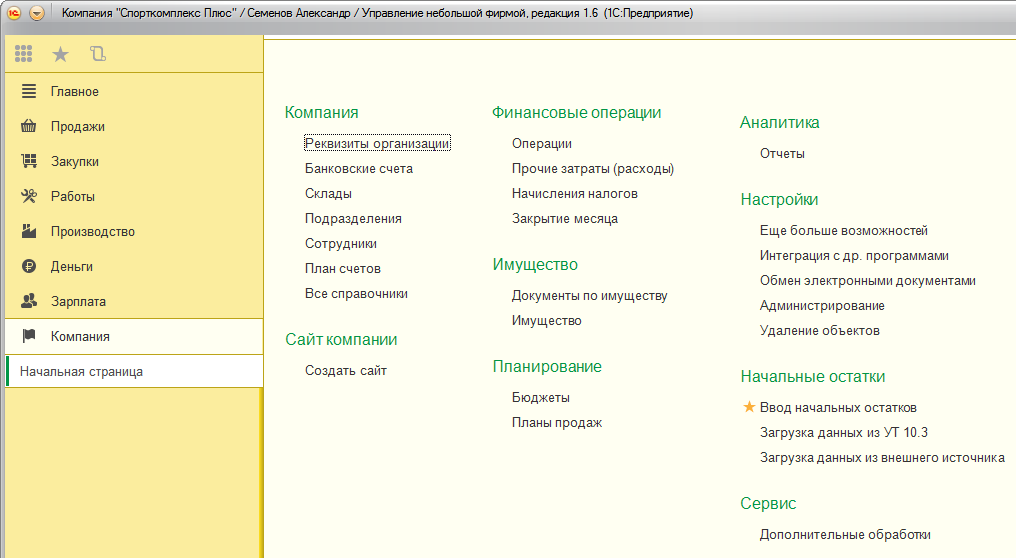Open Операции under Финансовые операции

coord(542,143)
